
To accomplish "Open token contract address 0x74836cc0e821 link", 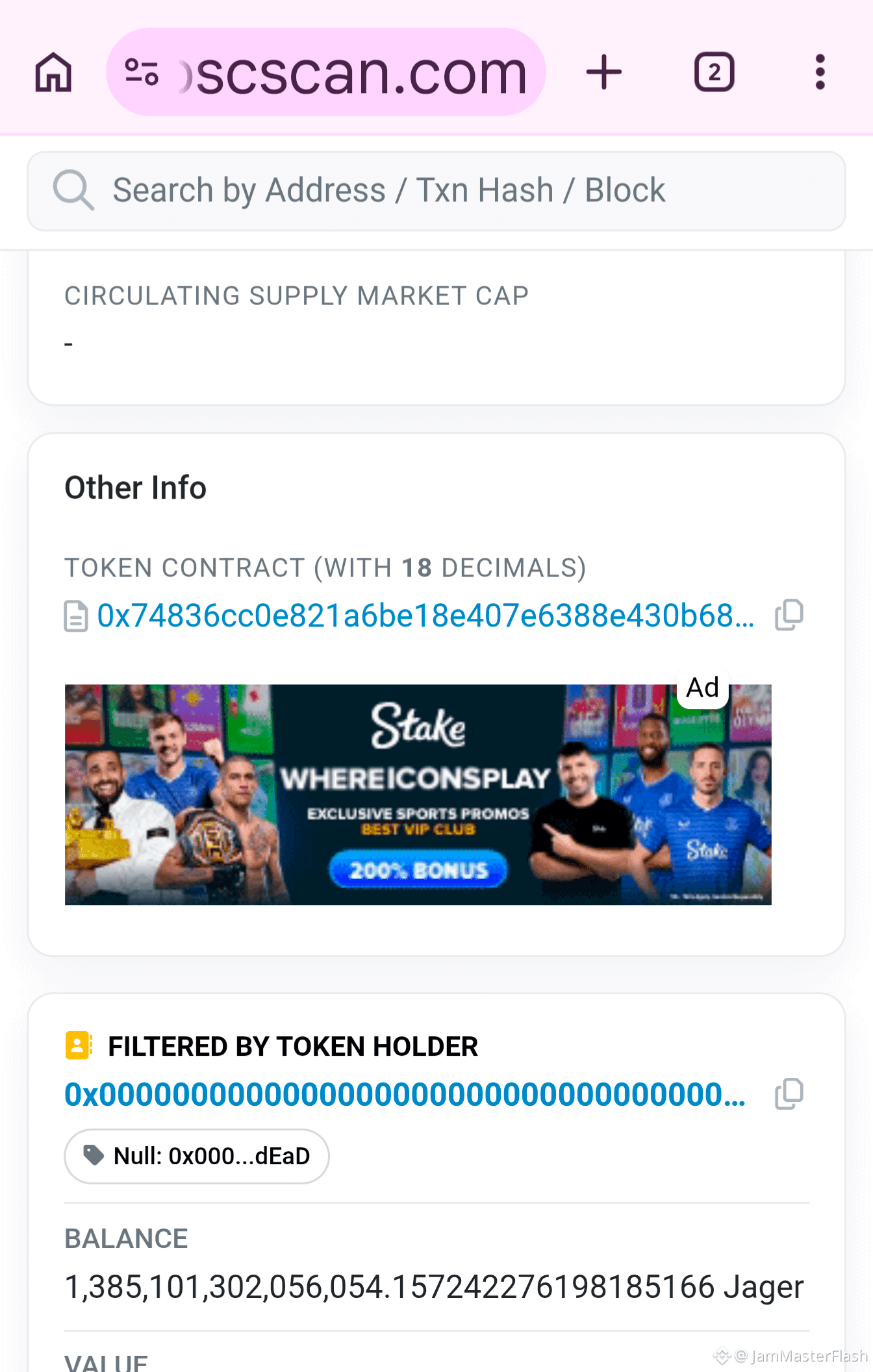I will pyautogui.click(x=426, y=616).
